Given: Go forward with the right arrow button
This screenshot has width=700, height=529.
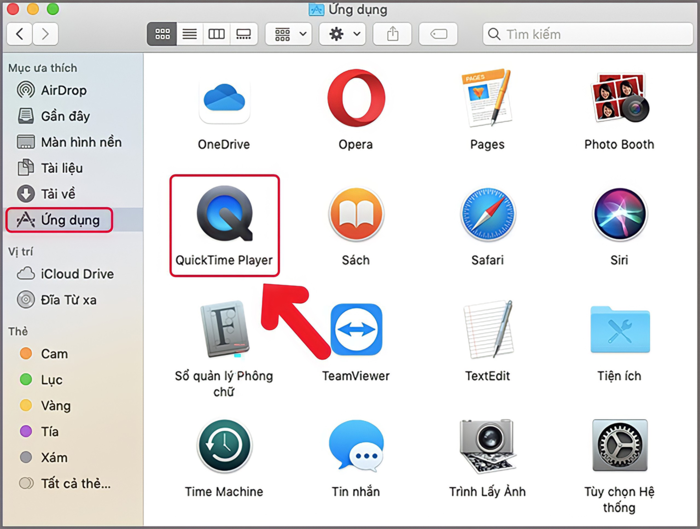Looking at the screenshot, I should pyautogui.click(x=45, y=34).
